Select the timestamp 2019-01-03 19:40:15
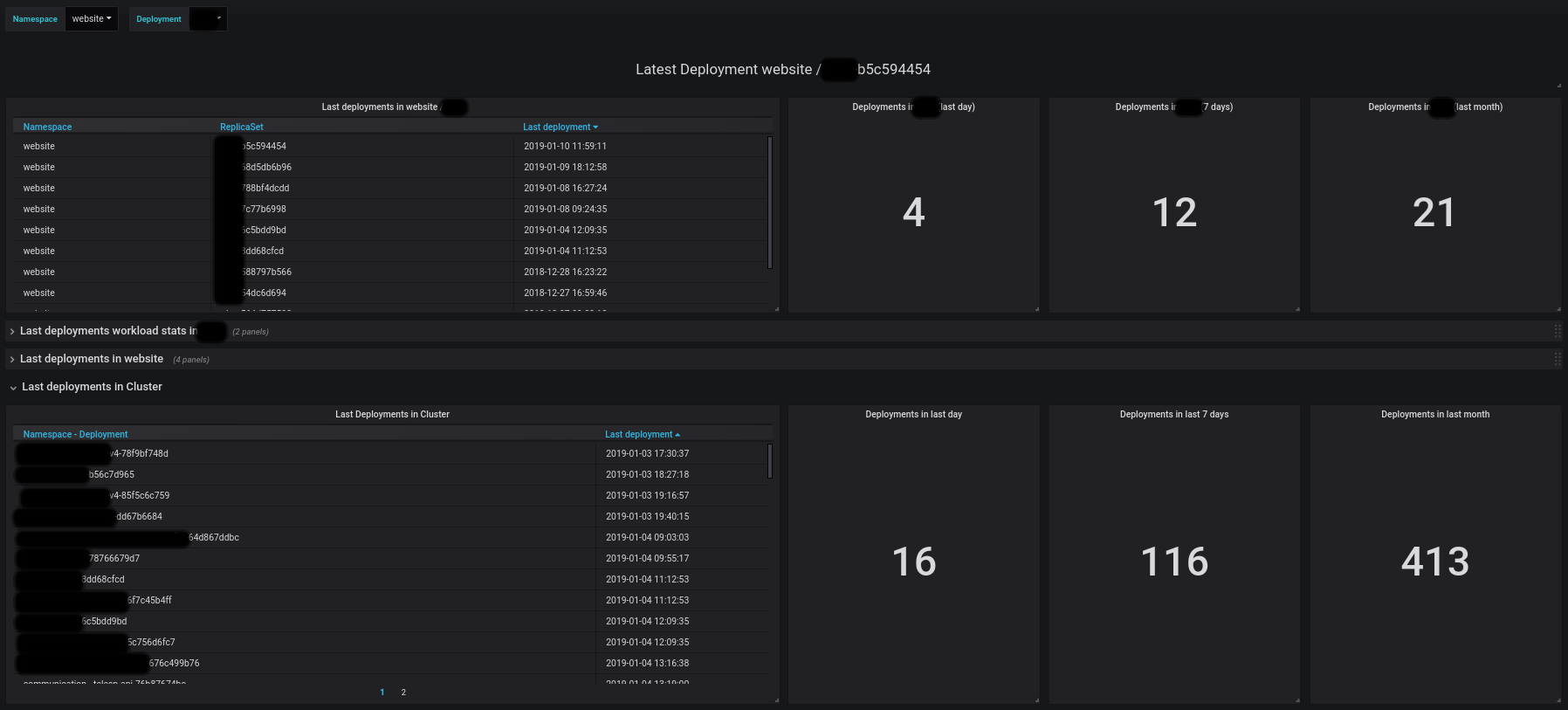Viewport: 1568px width, 710px height. click(648, 517)
